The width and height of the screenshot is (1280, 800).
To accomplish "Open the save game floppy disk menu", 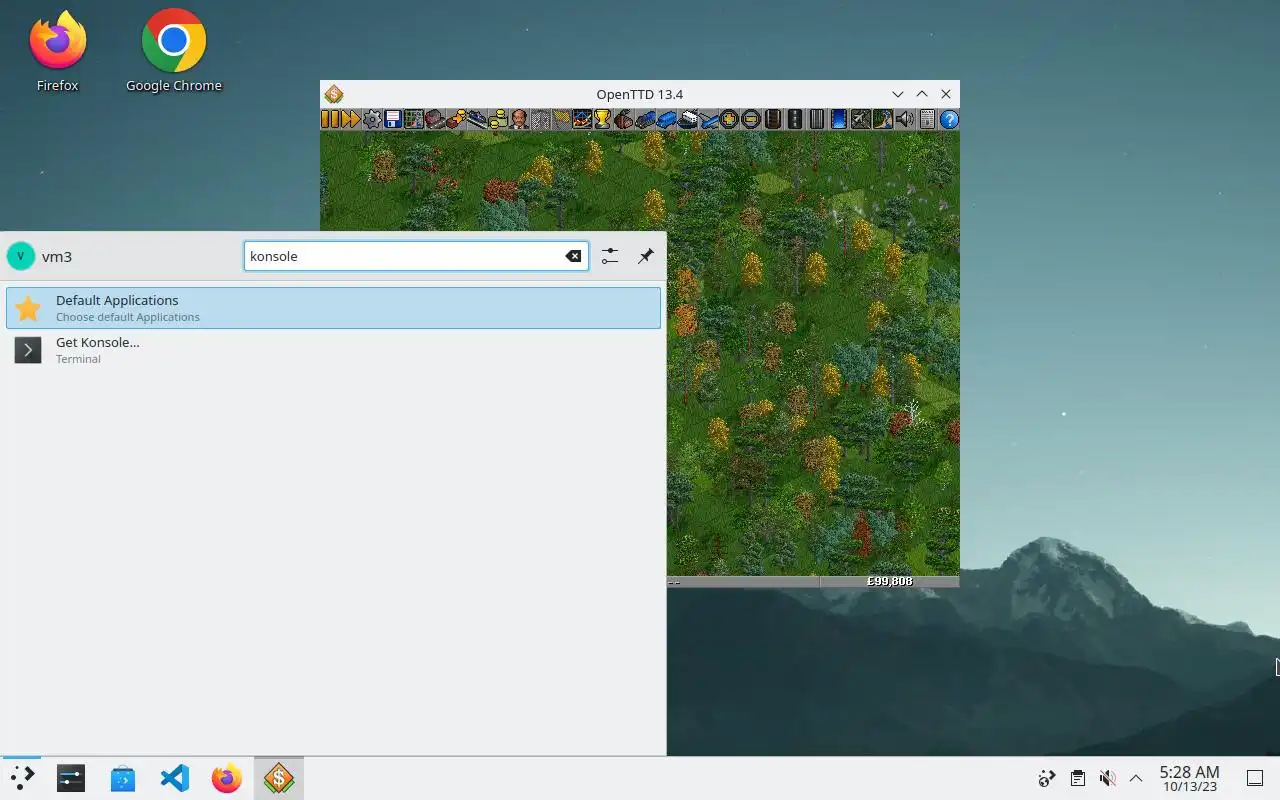I will [393, 120].
